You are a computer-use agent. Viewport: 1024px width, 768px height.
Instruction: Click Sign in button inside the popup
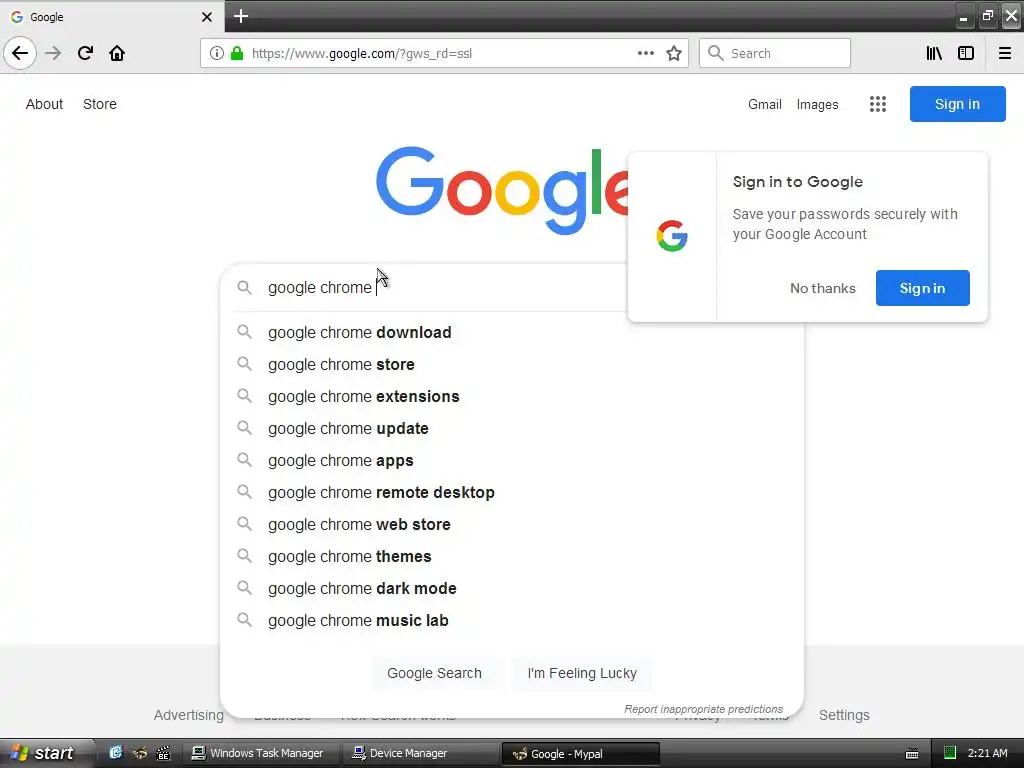(x=922, y=288)
